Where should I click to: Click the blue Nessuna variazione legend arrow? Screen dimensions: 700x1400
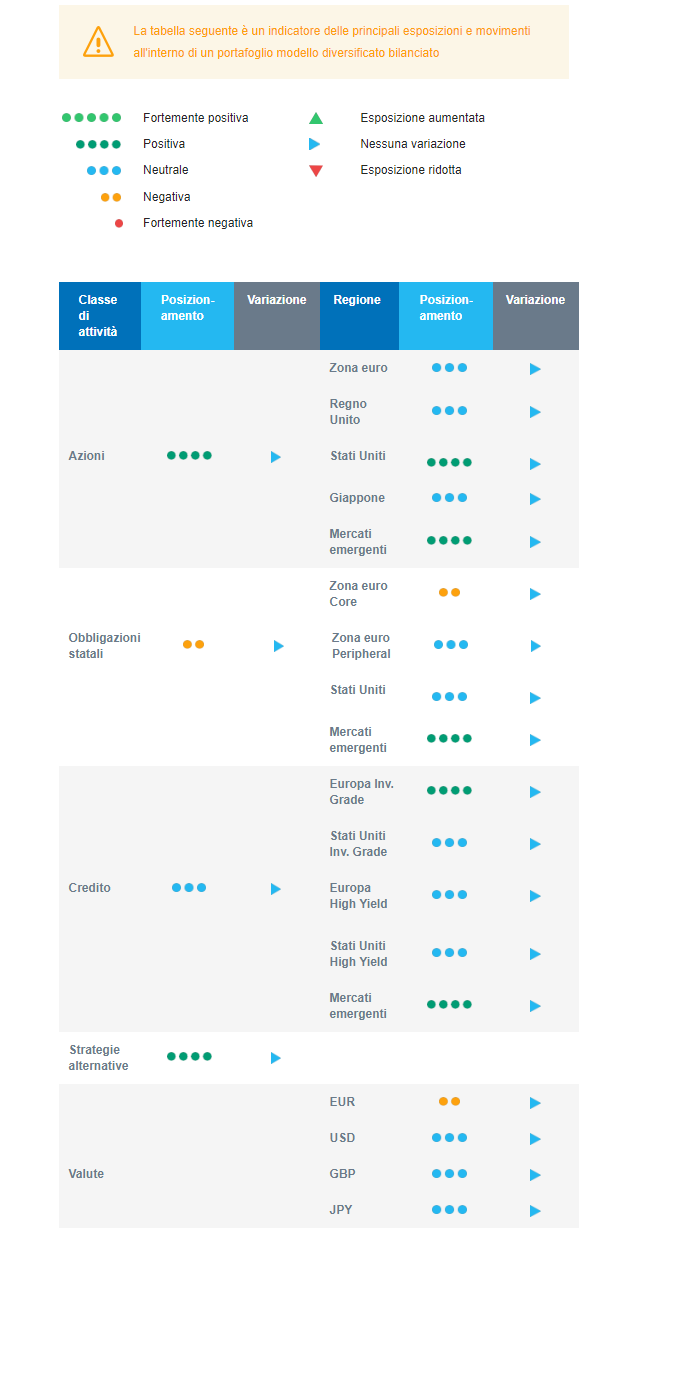coord(315,144)
